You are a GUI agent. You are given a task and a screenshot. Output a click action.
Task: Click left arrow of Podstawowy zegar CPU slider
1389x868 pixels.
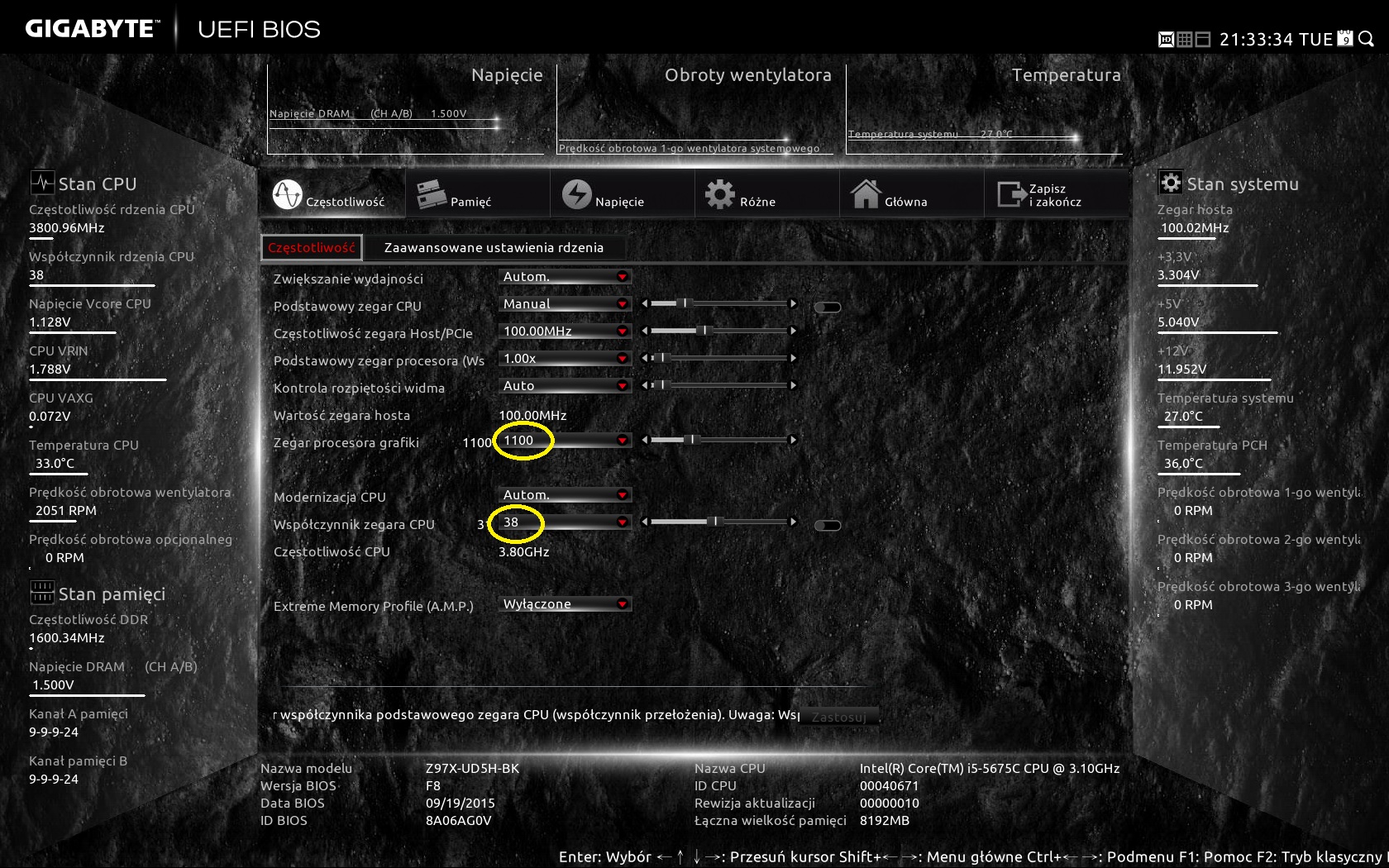click(645, 304)
